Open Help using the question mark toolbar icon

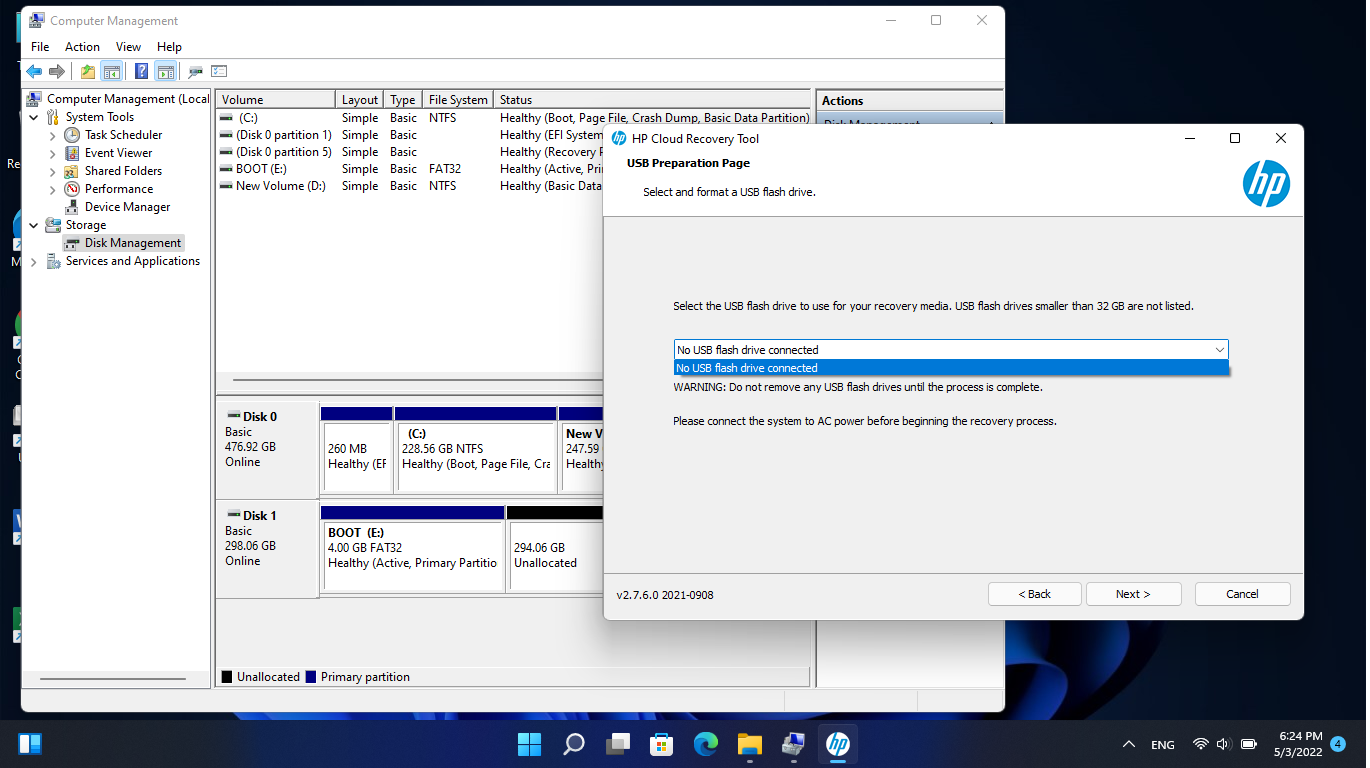(141, 71)
